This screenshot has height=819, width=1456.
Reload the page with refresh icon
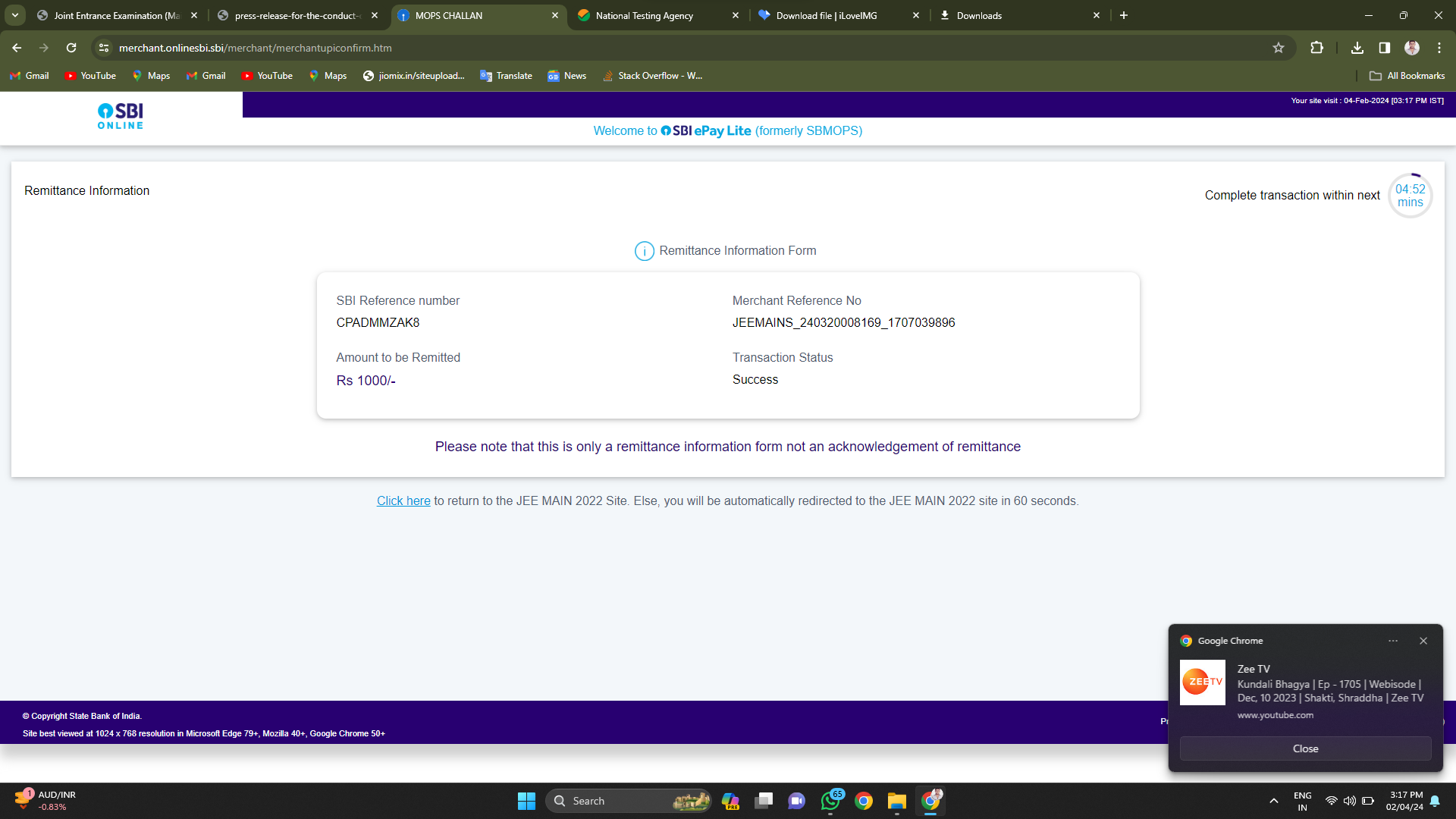[x=71, y=48]
